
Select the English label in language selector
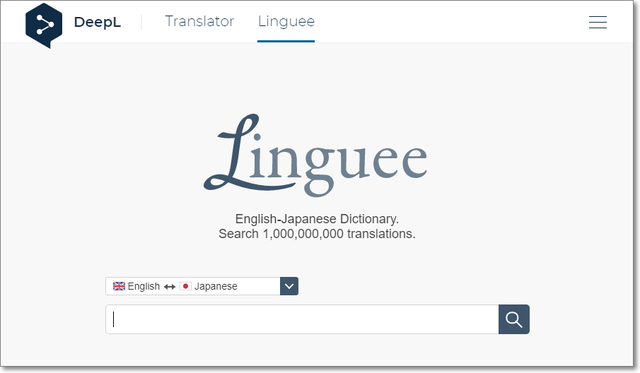144,286
